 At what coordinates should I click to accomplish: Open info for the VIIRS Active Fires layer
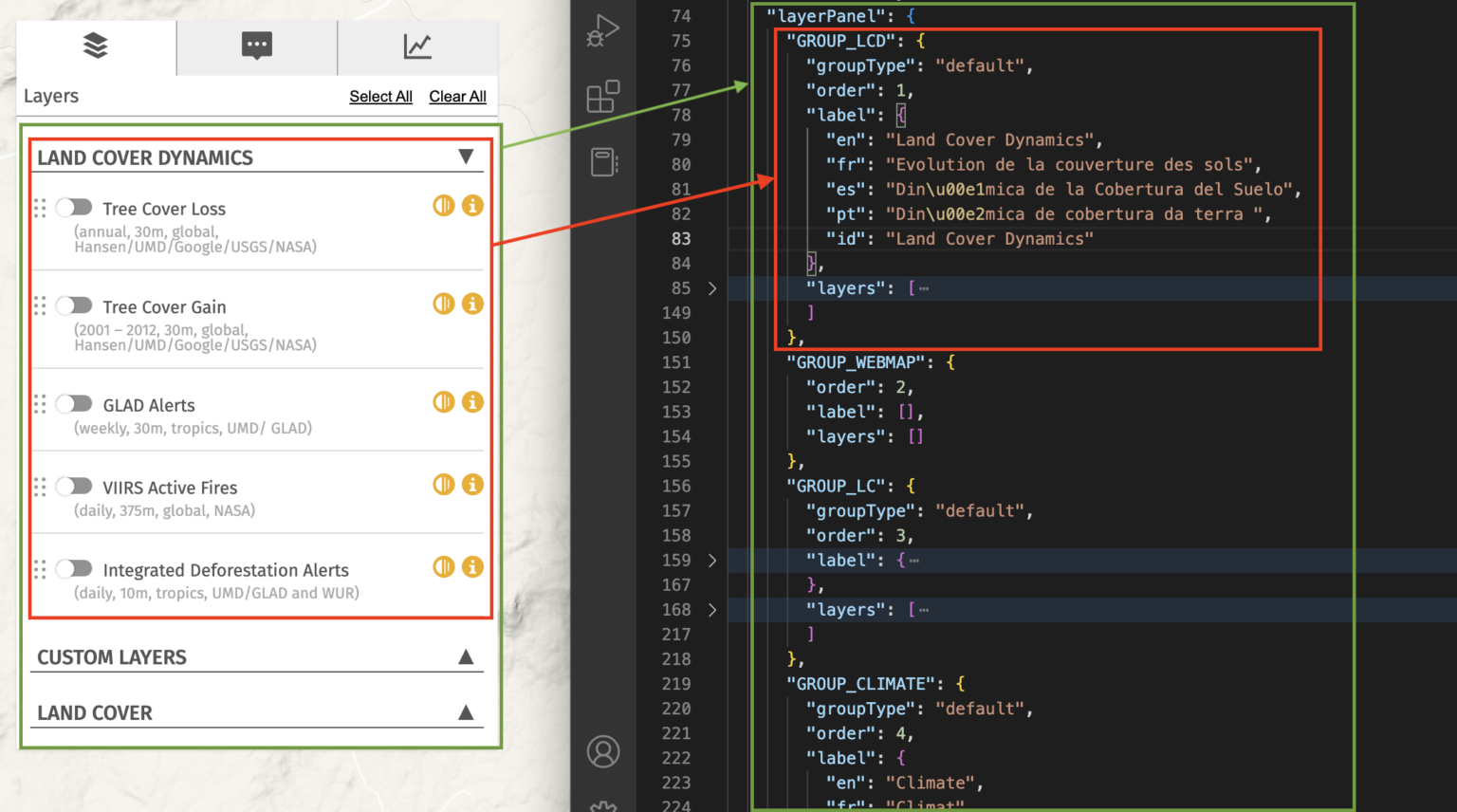tap(472, 484)
